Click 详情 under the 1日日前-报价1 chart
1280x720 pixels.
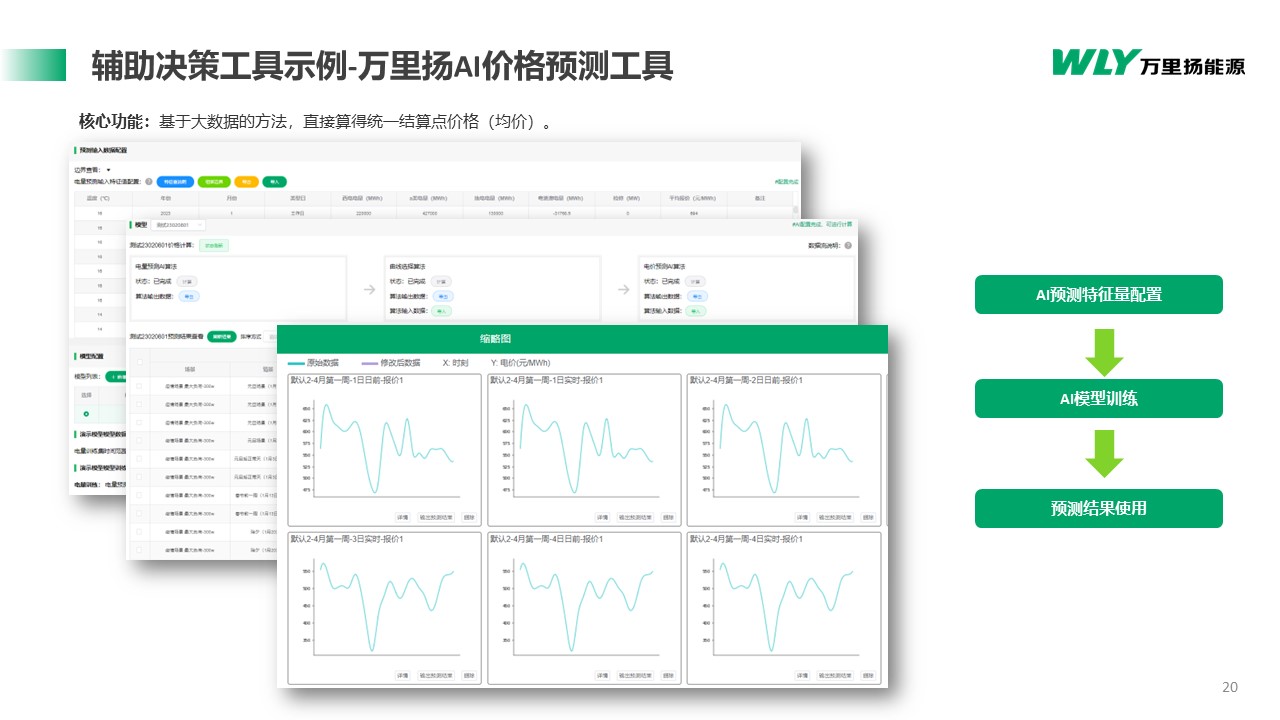pyautogui.click(x=402, y=518)
